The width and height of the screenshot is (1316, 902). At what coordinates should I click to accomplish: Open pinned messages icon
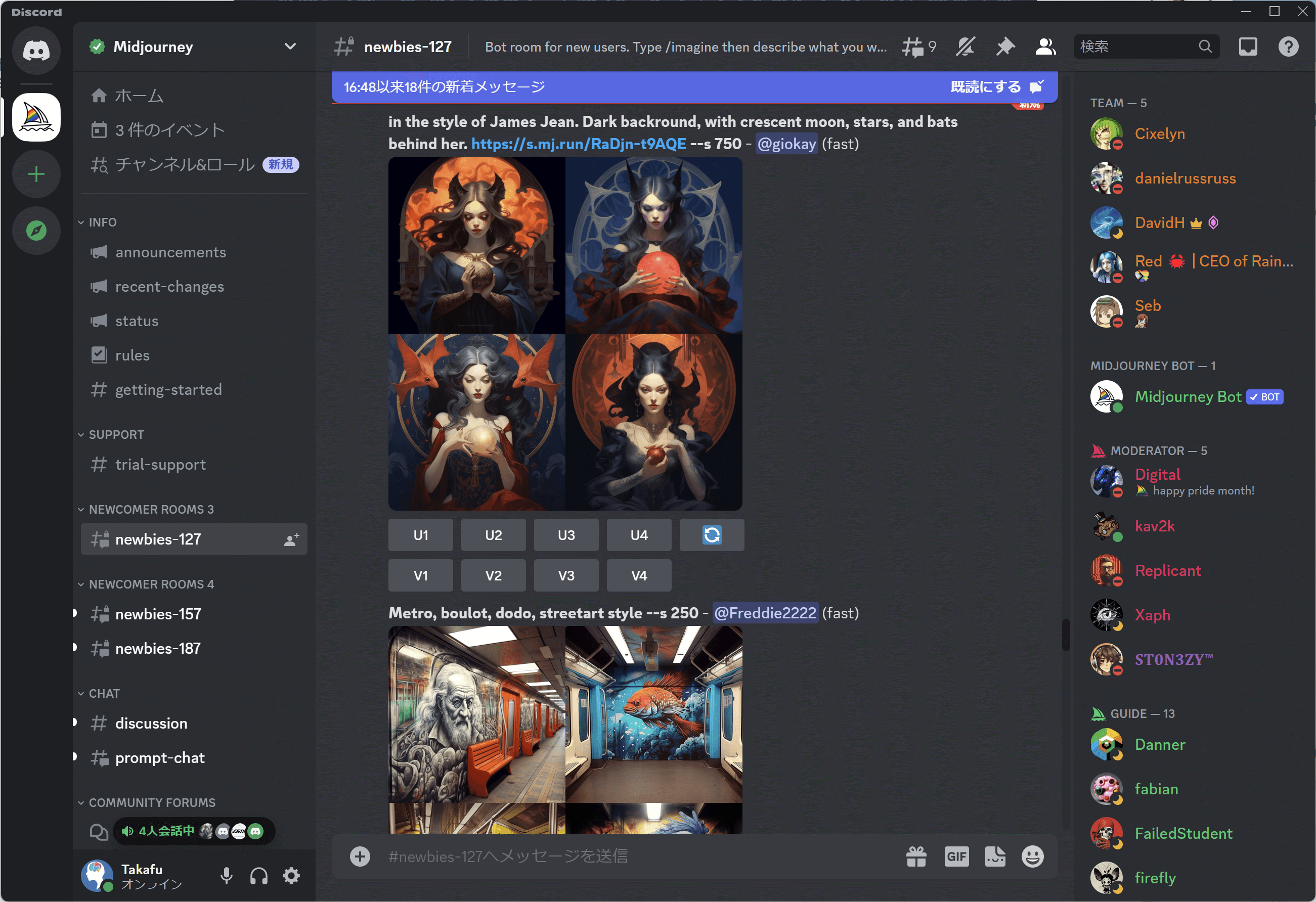[1005, 47]
